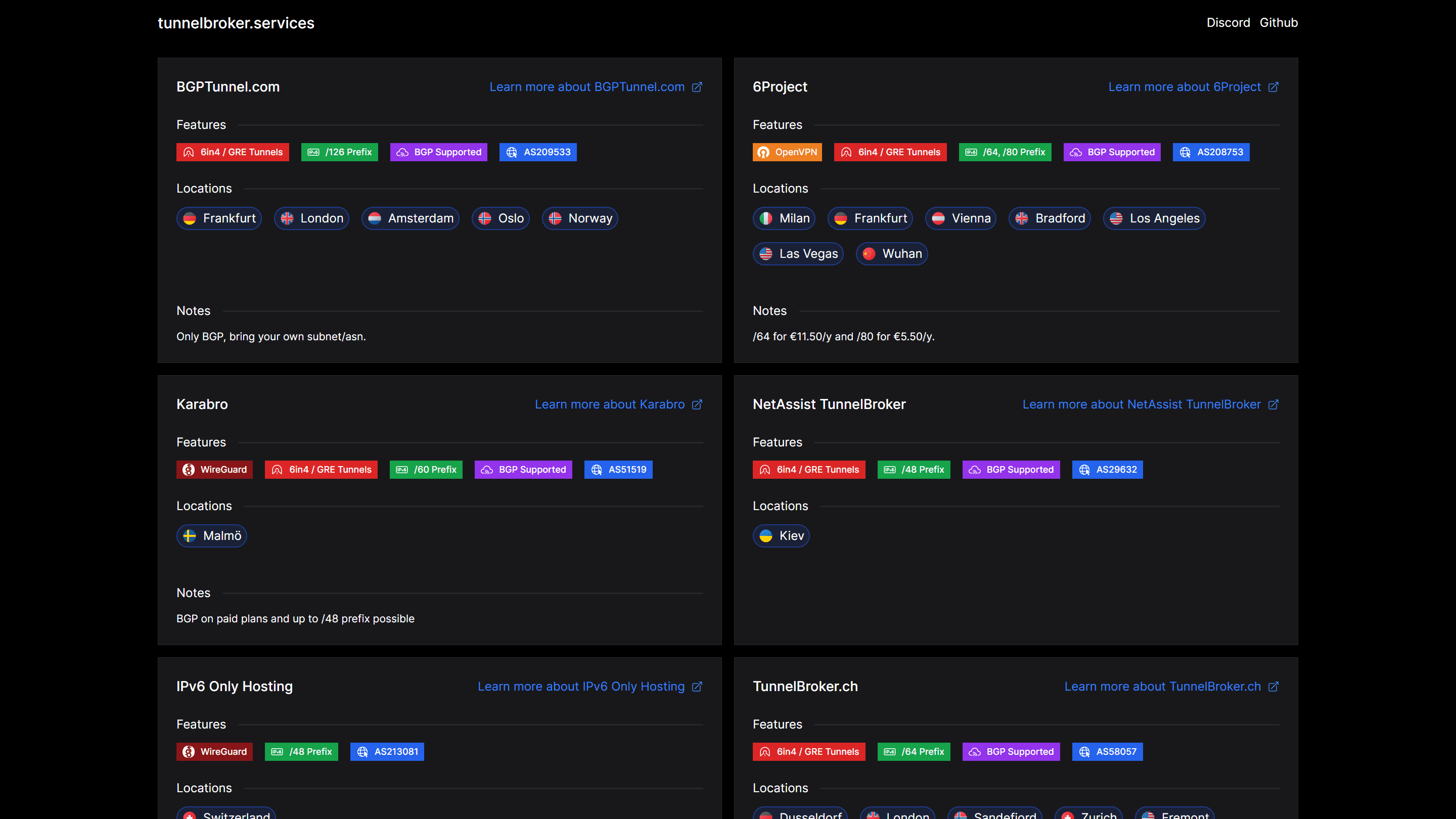Viewport: 1456px width, 819px height.
Task: Click cloud icon on BGPTunnel.com BGP Supported badge
Action: click(x=402, y=153)
